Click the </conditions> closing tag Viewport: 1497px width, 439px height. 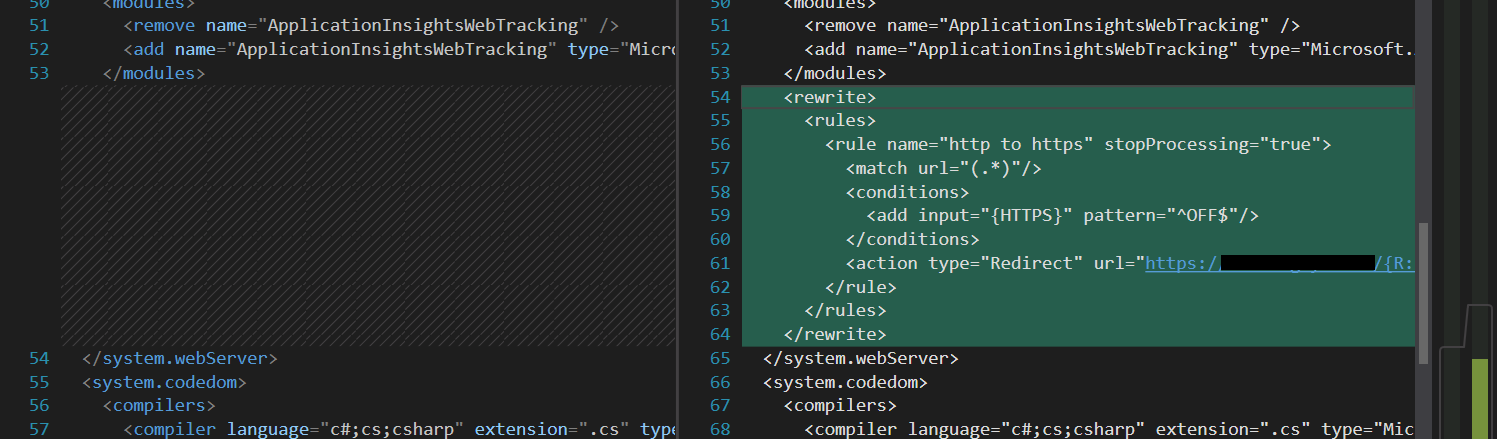(x=912, y=240)
